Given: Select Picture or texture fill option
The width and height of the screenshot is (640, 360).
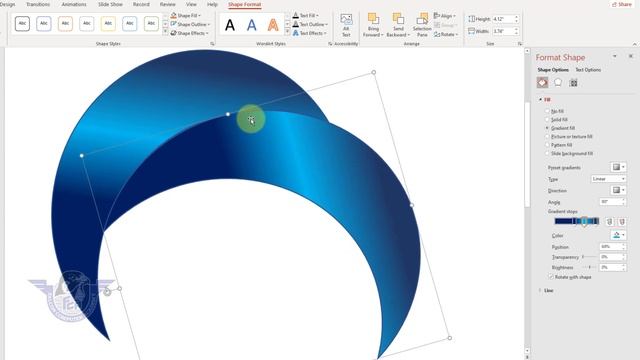Looking at the screenshot, I should (569, 137).
